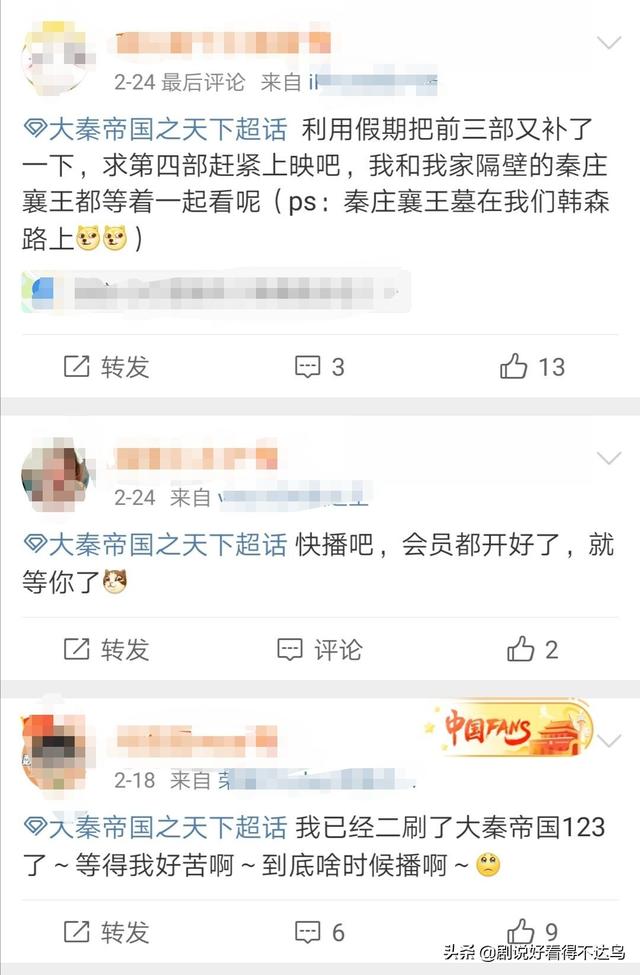Expand options chevron on second post
640x975 pixels.
(x=608, y=458)
